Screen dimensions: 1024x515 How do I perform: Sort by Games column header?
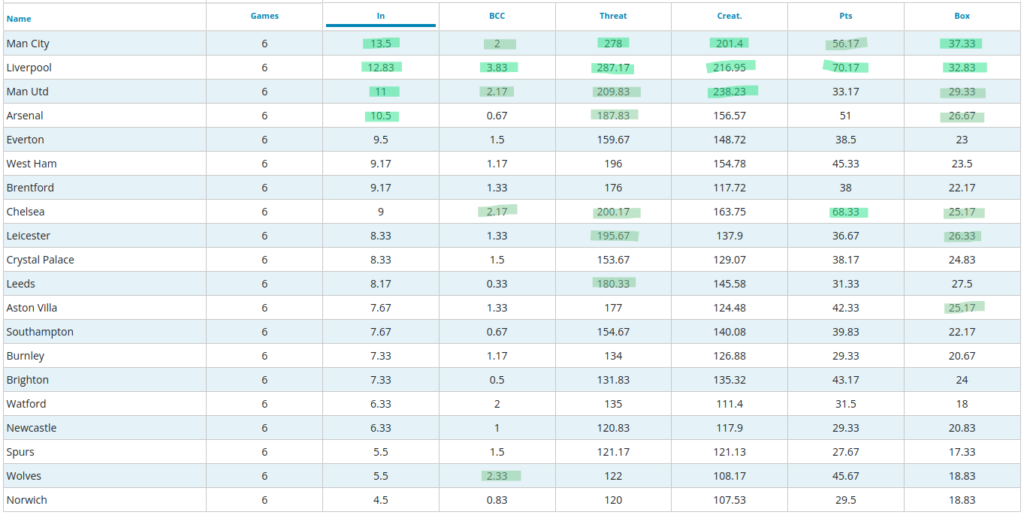(264, 16)
